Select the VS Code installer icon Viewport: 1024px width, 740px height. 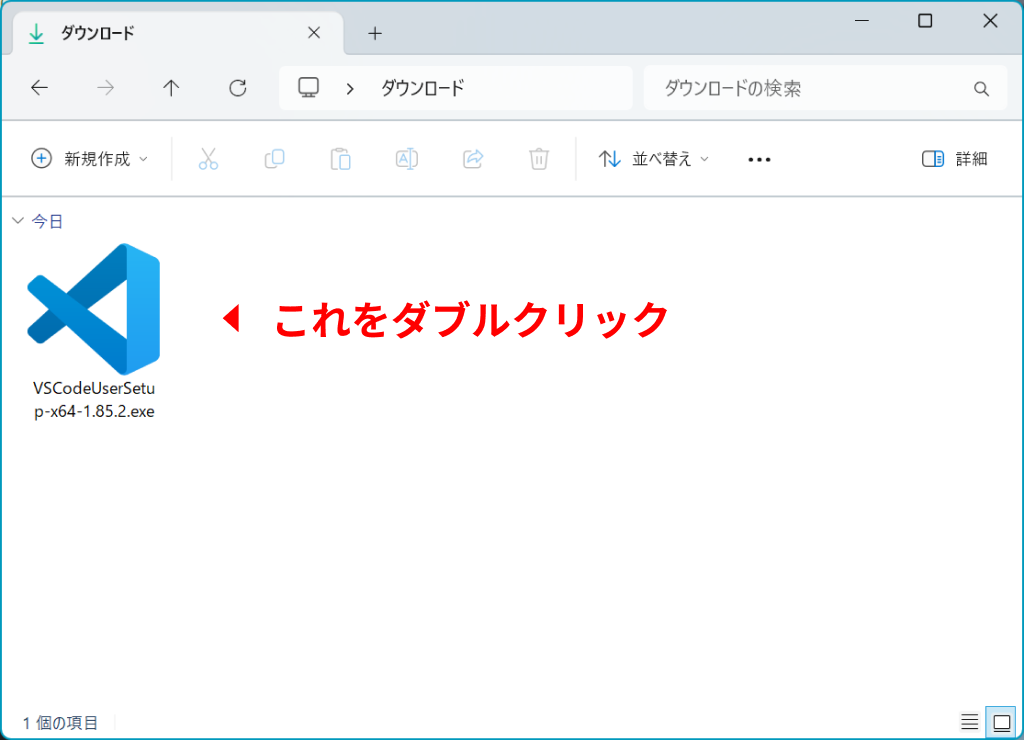click(x=94, y=308)
